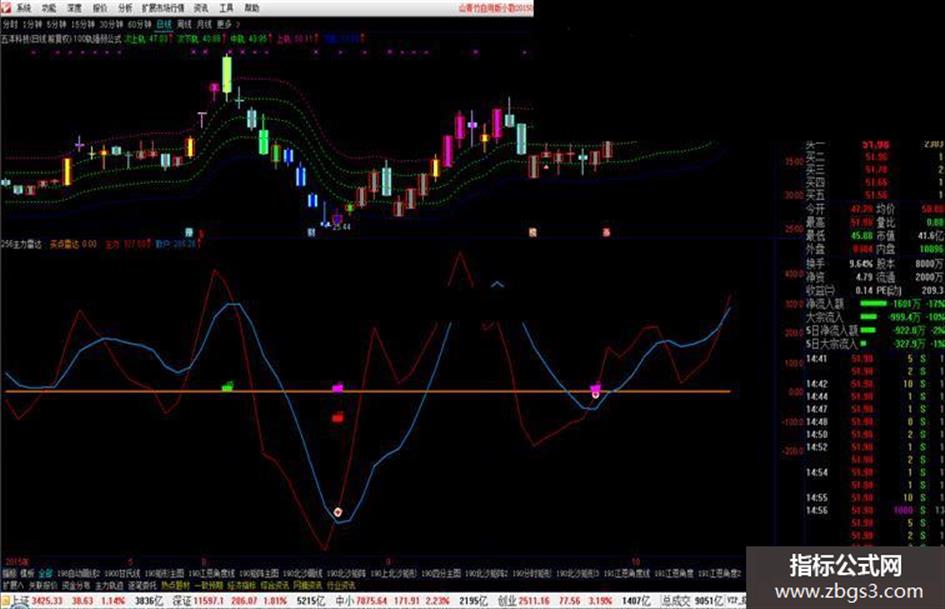Open the 关联报价 bottom tab

pyautogui.click(x=43, y=585)
